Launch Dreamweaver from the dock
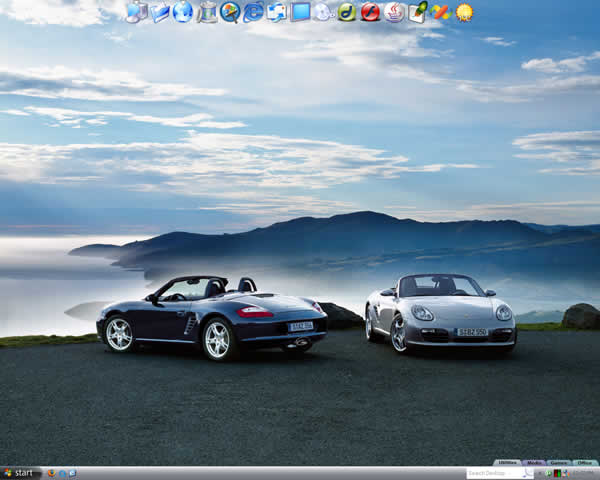This screenshot has height=480, width=600. [347, 12]
